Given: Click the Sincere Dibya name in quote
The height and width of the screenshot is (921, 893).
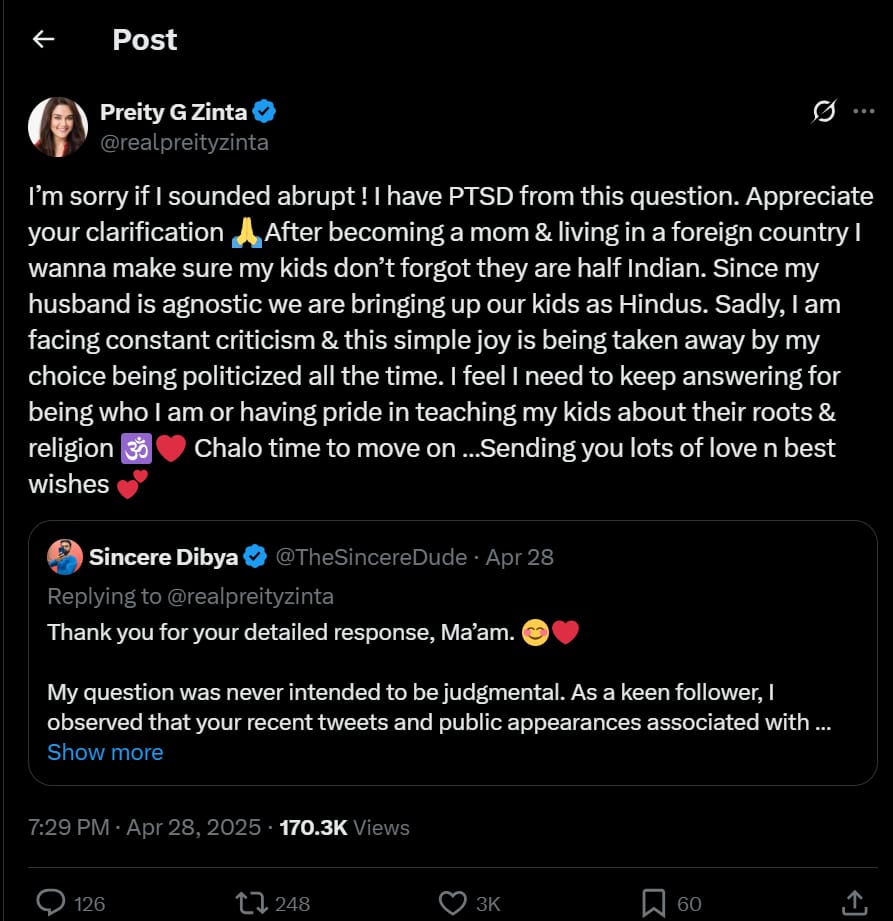Looking at the screenshot, I should click(x=164, y=557).
